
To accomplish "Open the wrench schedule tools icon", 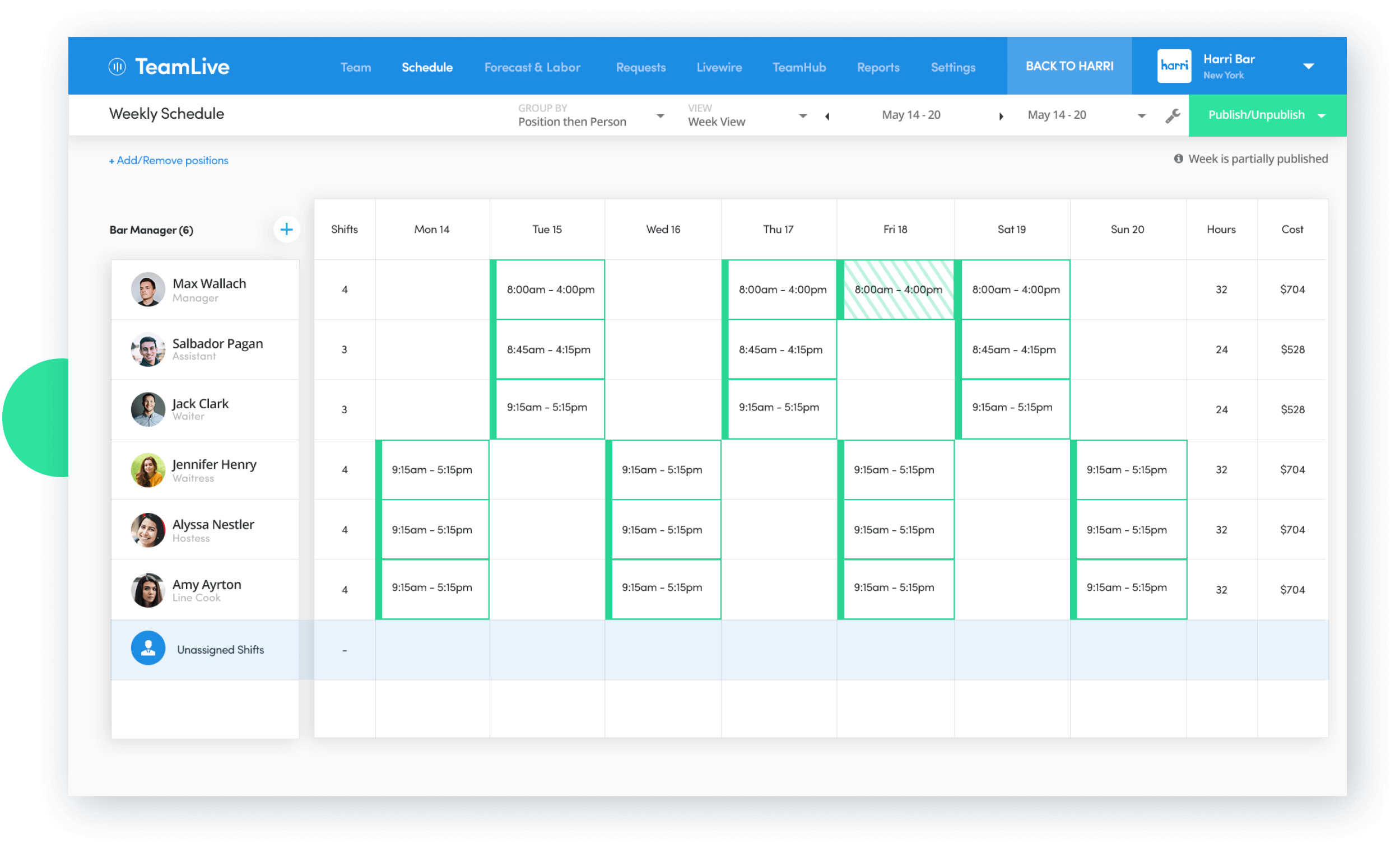I will [1172, 116].
